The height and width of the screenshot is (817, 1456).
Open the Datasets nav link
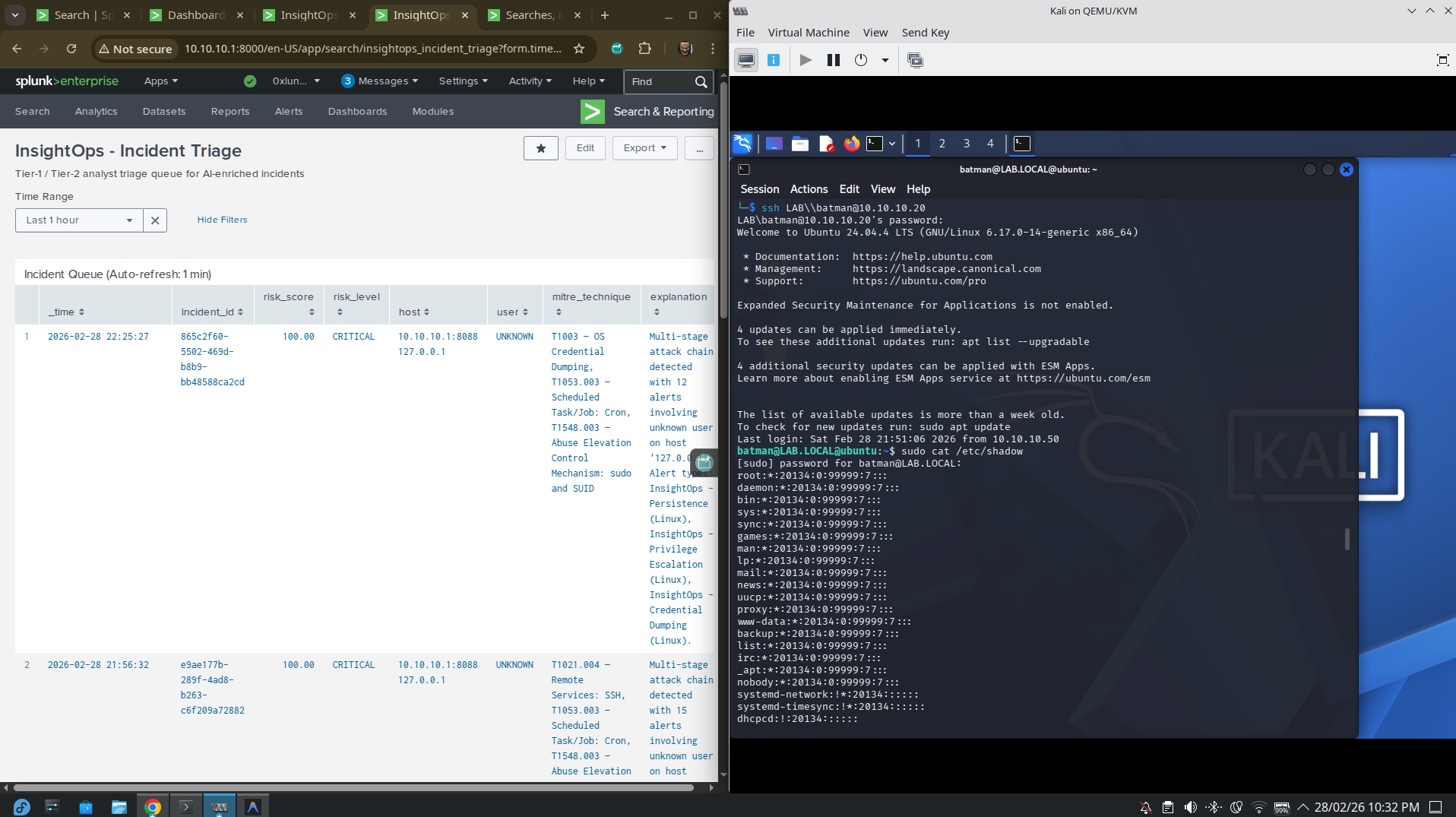coord(164,112)
